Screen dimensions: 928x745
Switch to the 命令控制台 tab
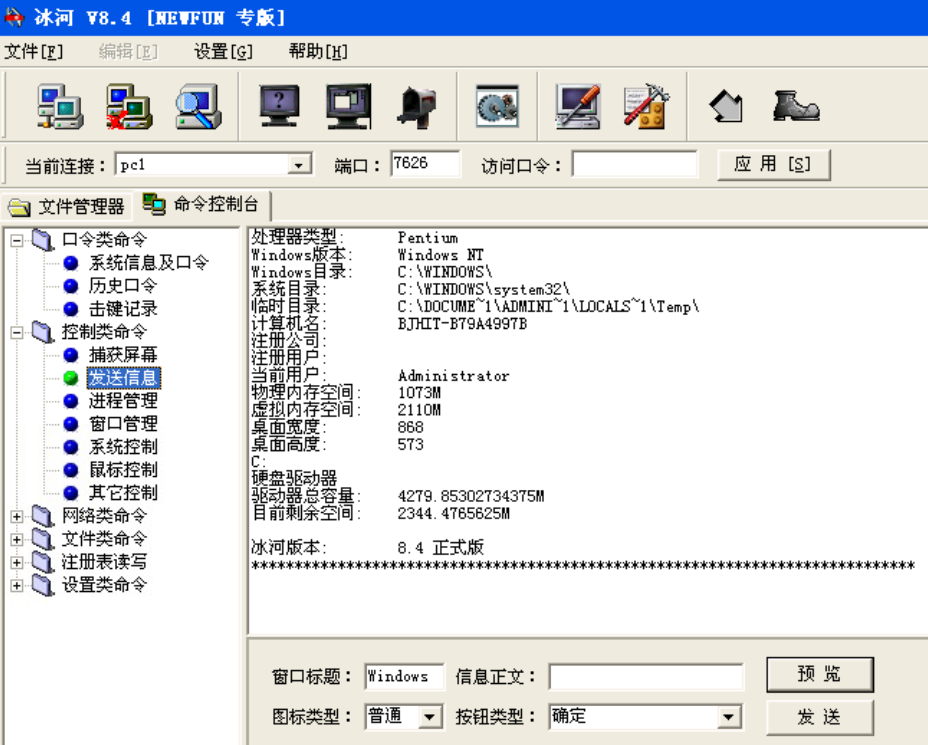pyautogui.click(x=202, y=205)
